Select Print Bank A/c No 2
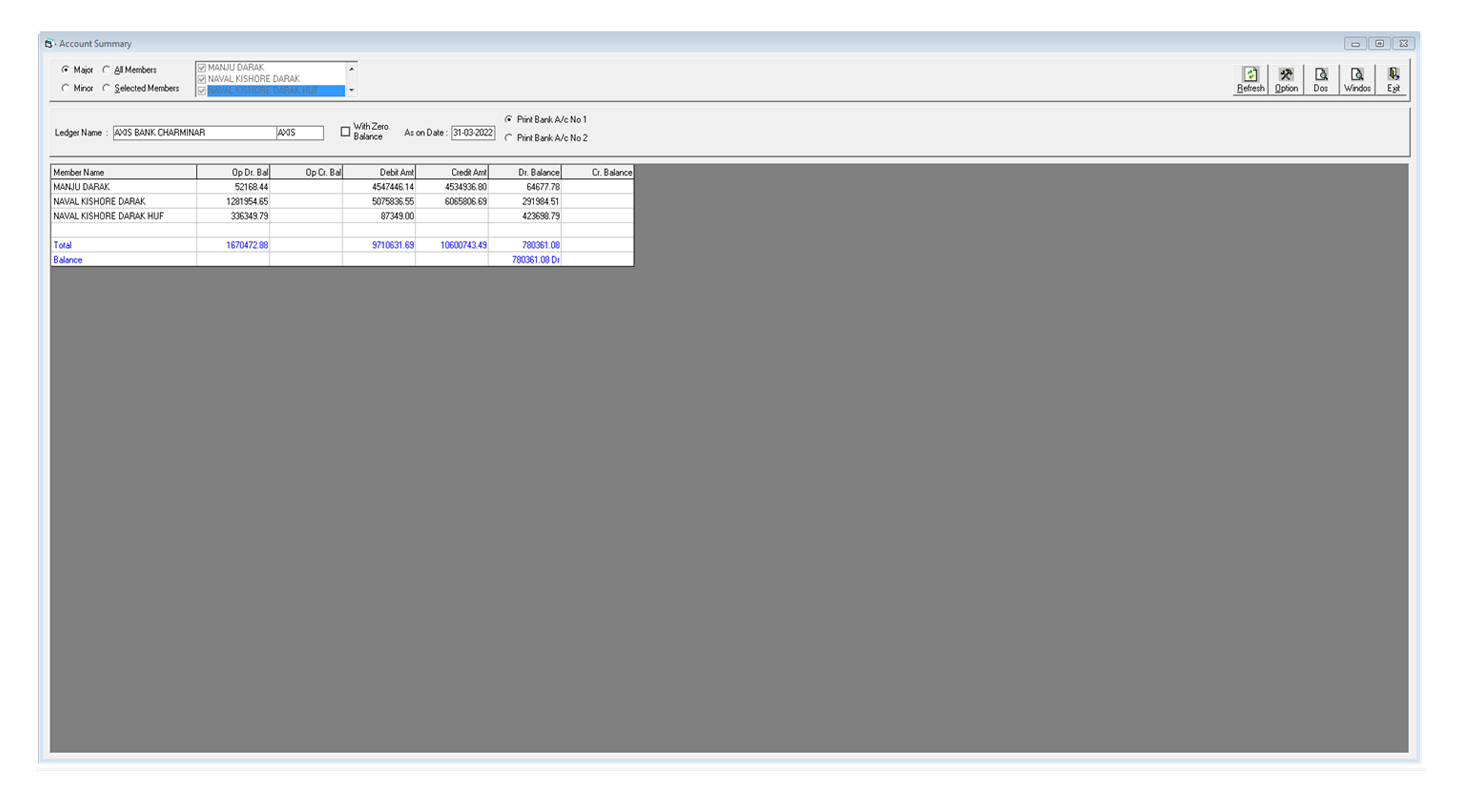The width and height of the screenshot is (1457, 787). [x=508, y=138]
